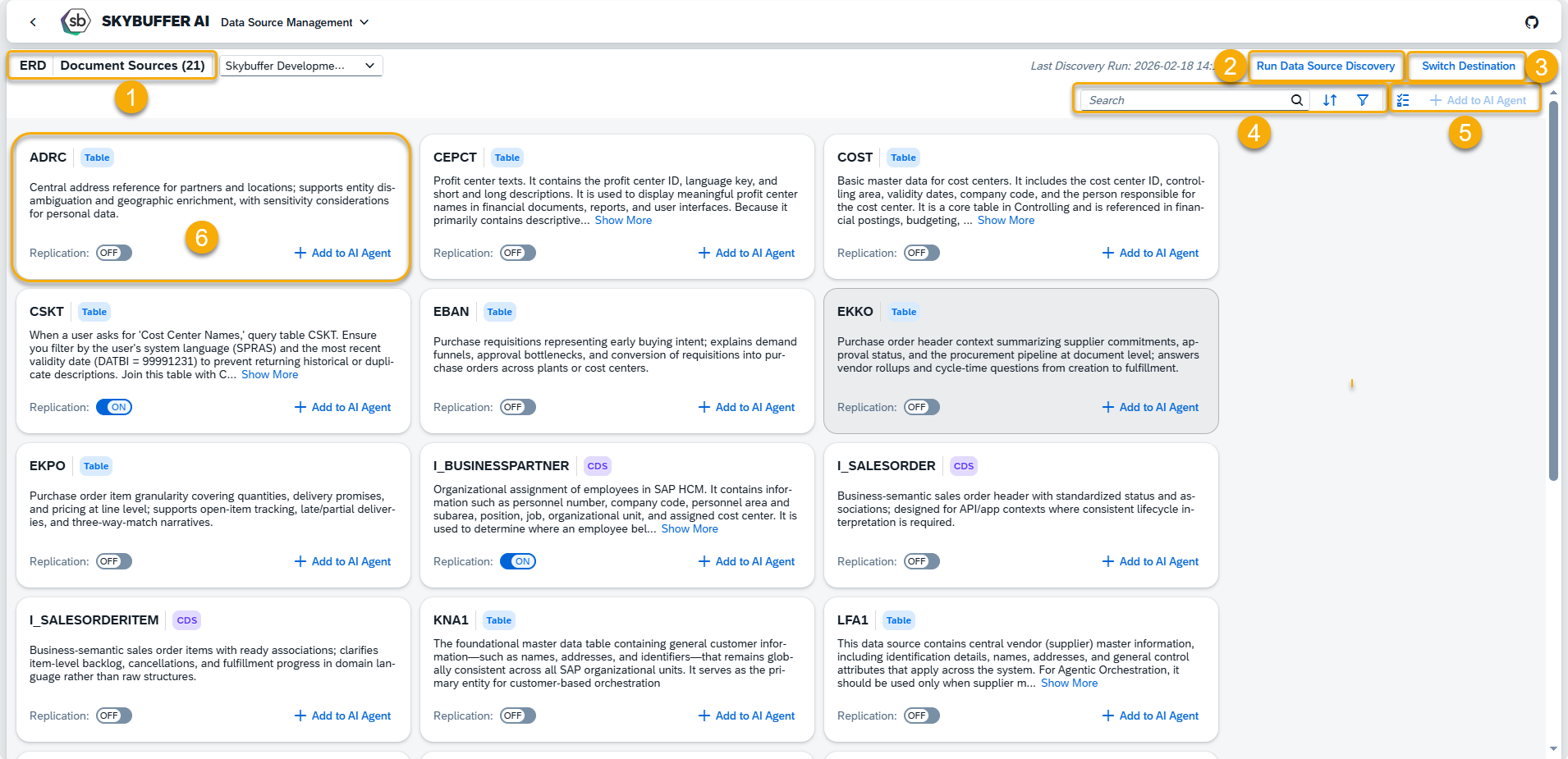Turn on replication for ADRC
Screen dimensions: 1568x759
point(113,253)
